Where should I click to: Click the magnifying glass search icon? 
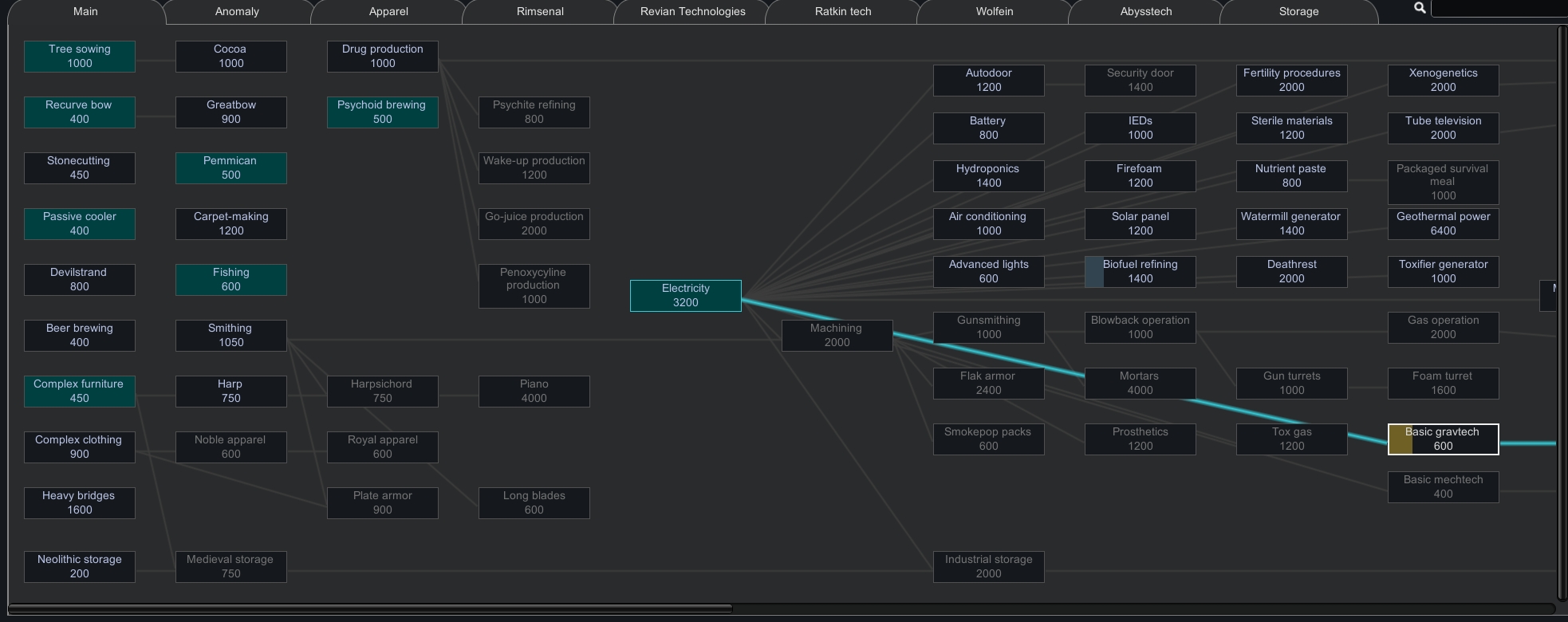[x=1420, y=8]
